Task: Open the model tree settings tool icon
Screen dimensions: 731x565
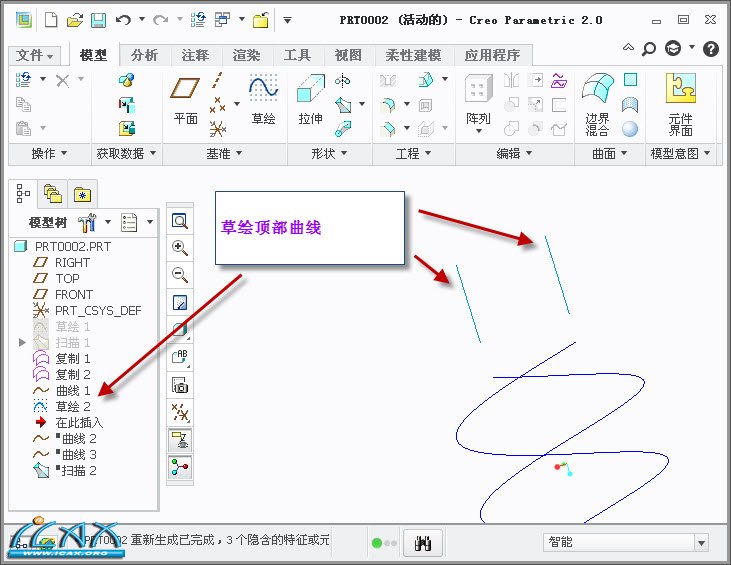Action: [87, 223]
